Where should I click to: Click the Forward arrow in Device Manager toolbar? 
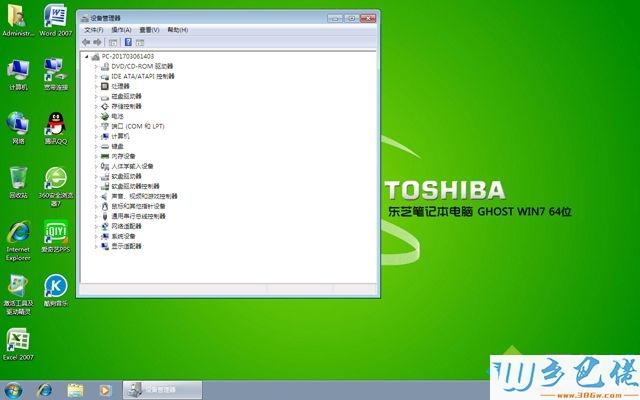pyautogui.click(x=97, y=42)
